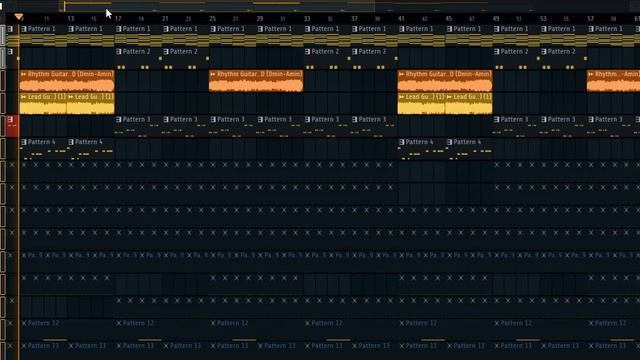
Task: Jump to bar 41 on the timeline ruler
Action: pos(401,19)
